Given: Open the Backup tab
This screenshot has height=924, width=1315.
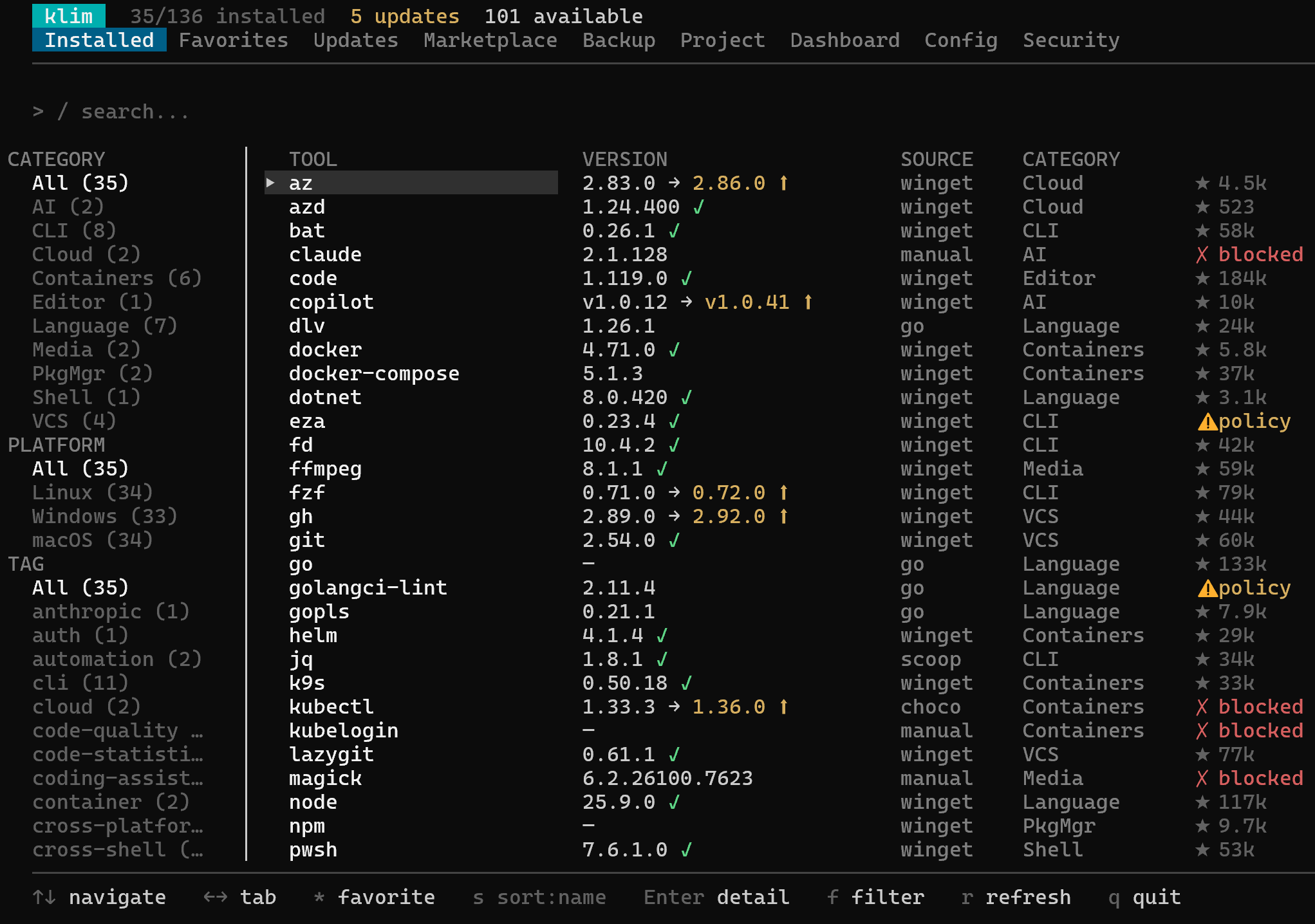Looking at the screenshot, I should coord(619,41).
